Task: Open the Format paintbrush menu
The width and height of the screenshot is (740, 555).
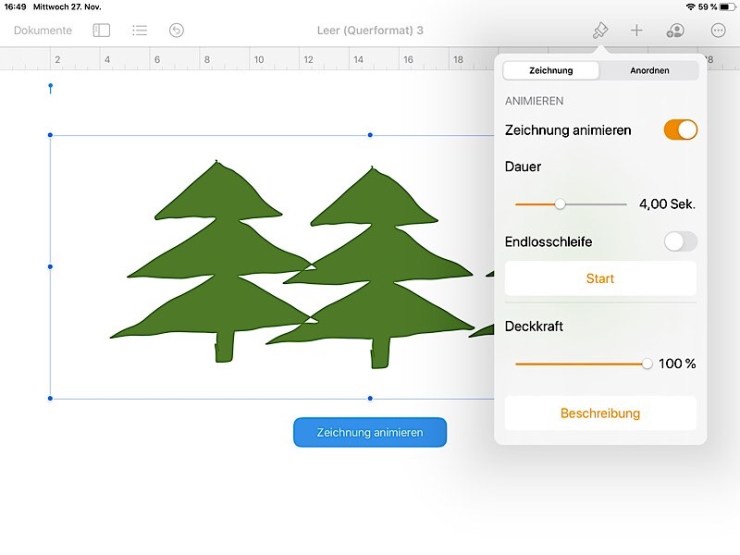Action: 600,31
